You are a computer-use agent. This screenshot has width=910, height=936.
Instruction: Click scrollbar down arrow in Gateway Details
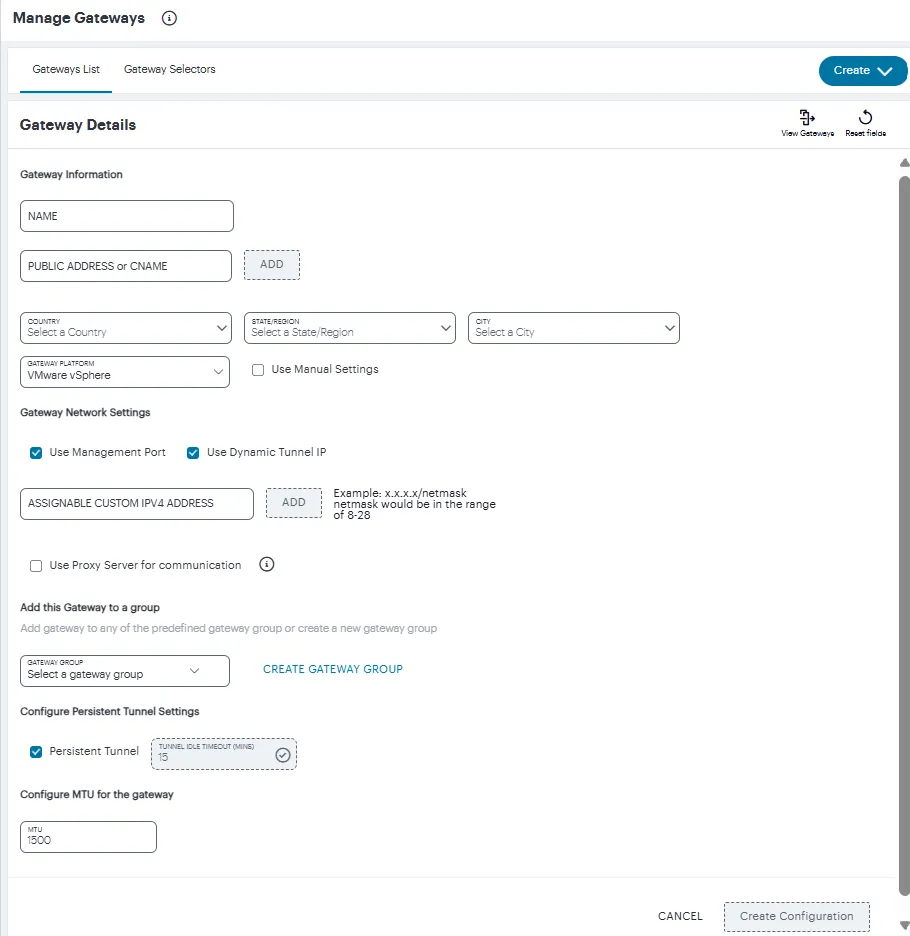tap(905, 925)
